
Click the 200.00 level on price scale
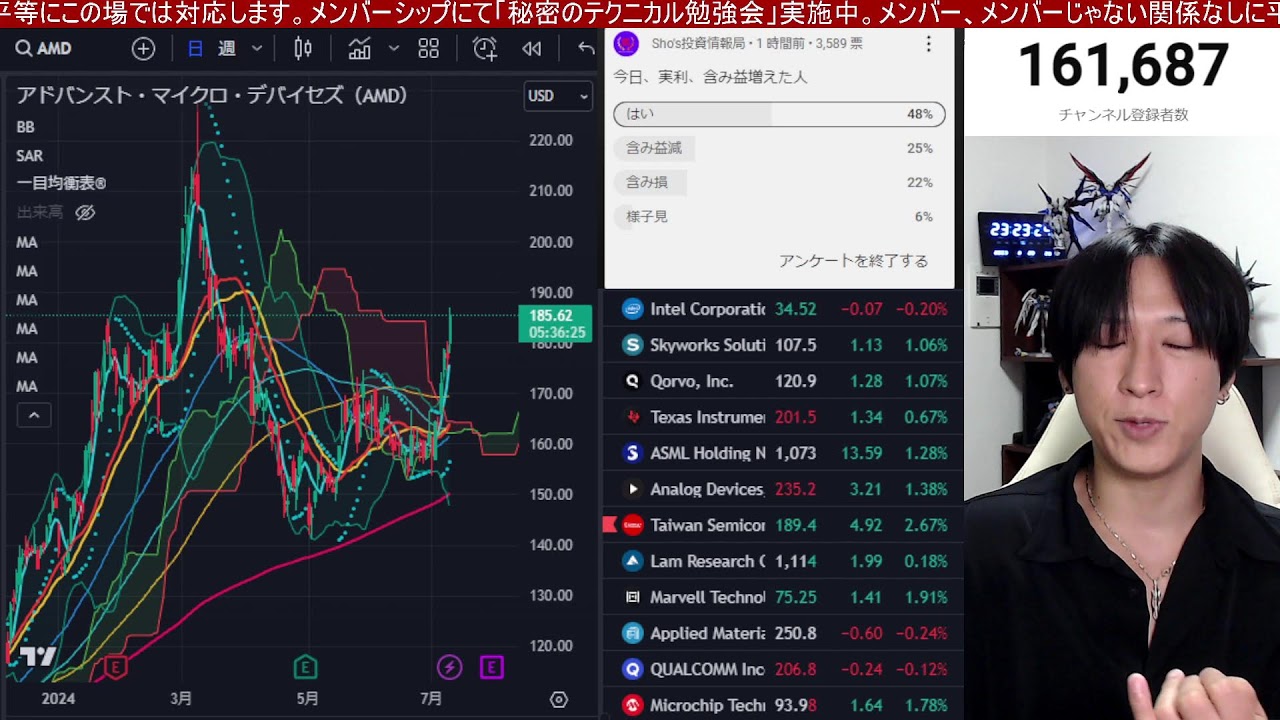(551, 242)
